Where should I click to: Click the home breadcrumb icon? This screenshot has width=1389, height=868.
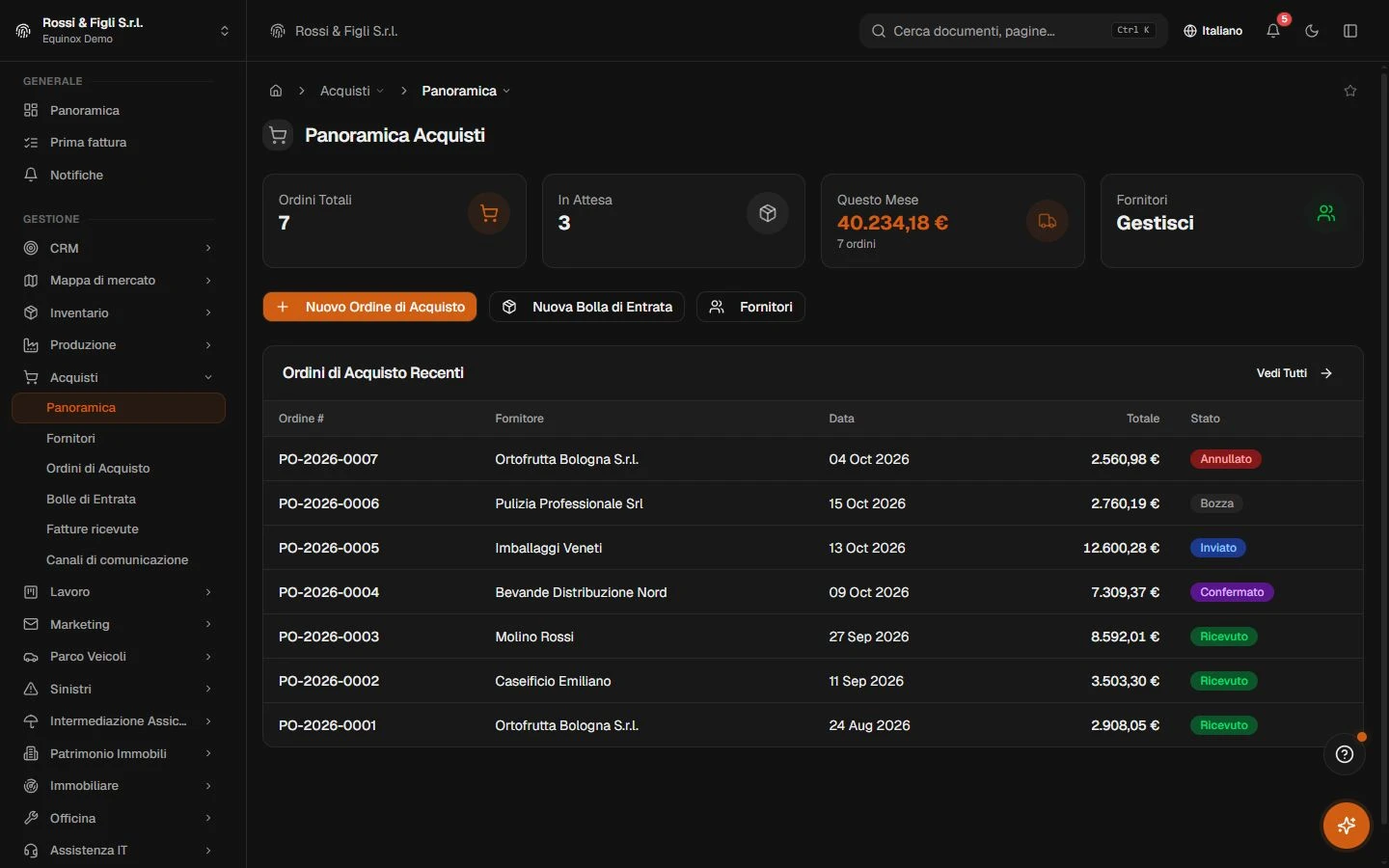click(276, 91)
